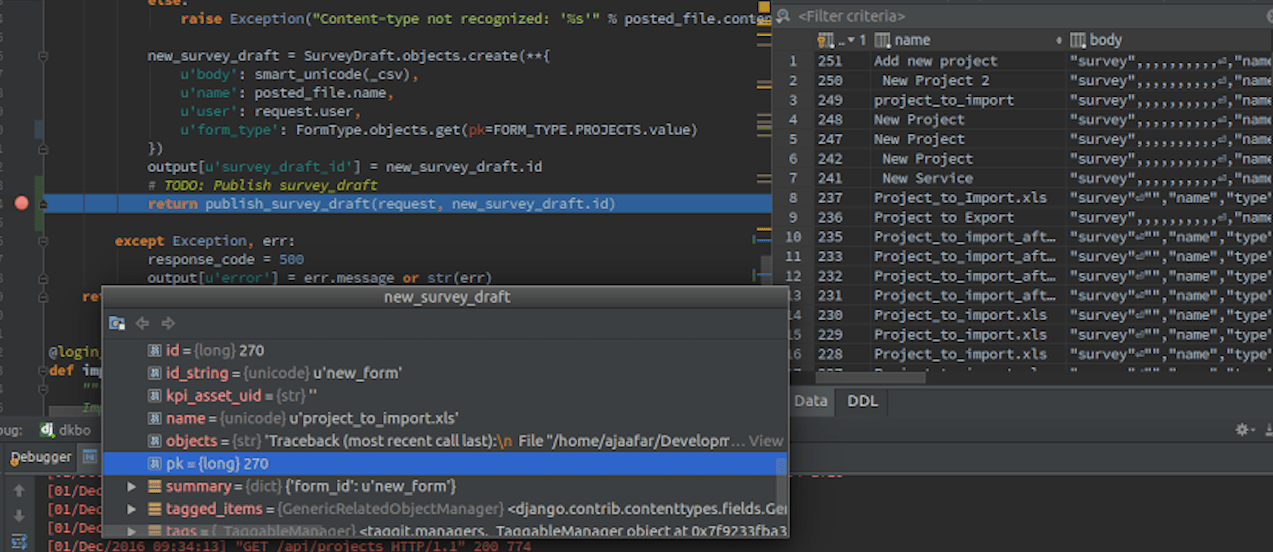The image size is (1273, 552).
Task: Select table cell 'New Service'
Action: [927, 178]
